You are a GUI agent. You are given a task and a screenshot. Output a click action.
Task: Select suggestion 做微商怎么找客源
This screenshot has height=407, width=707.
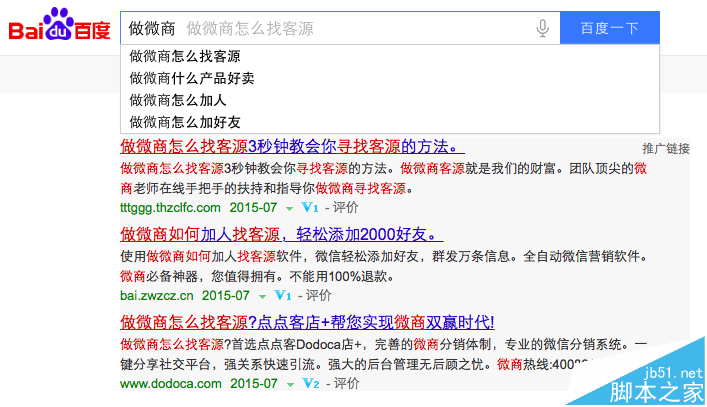(x=185, y=57)
